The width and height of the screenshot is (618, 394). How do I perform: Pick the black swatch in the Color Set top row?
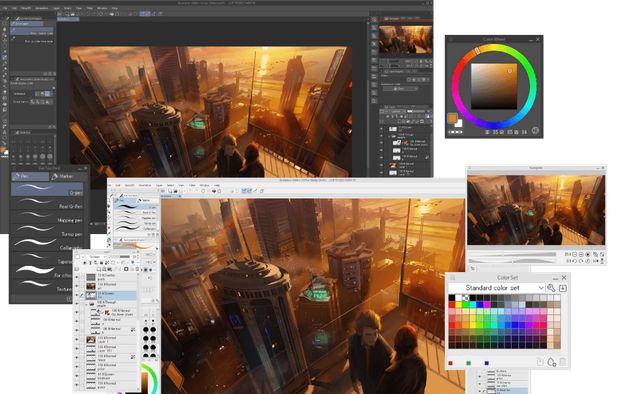point(452,298)
